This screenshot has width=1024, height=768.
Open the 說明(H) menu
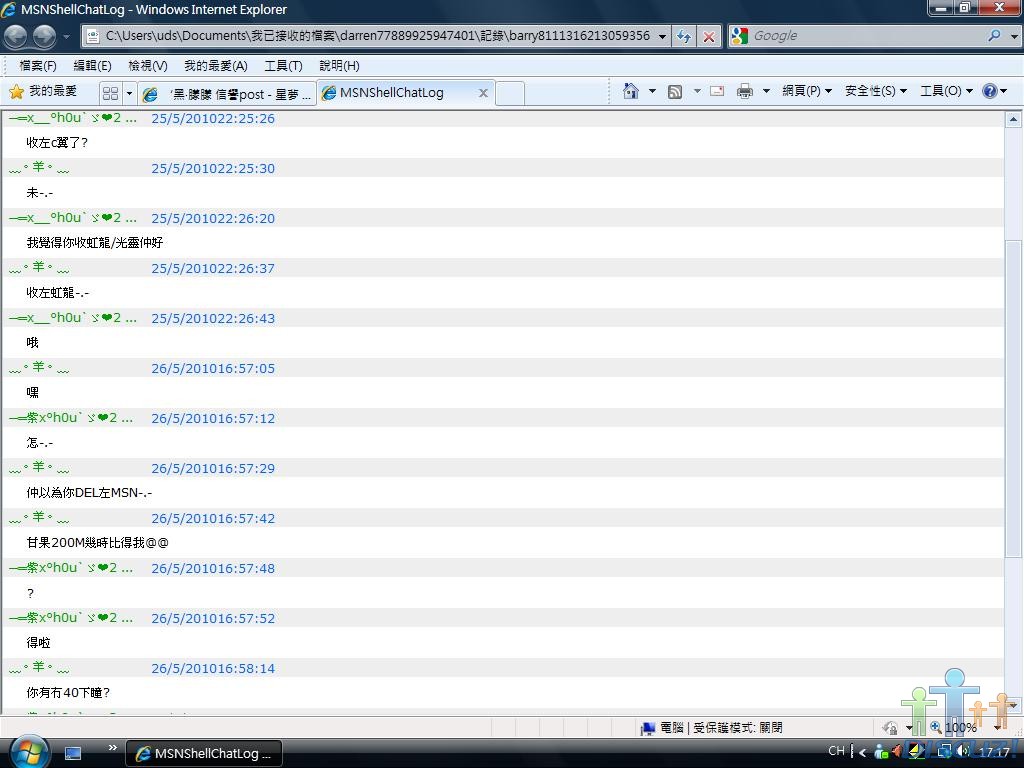[339, 65]
